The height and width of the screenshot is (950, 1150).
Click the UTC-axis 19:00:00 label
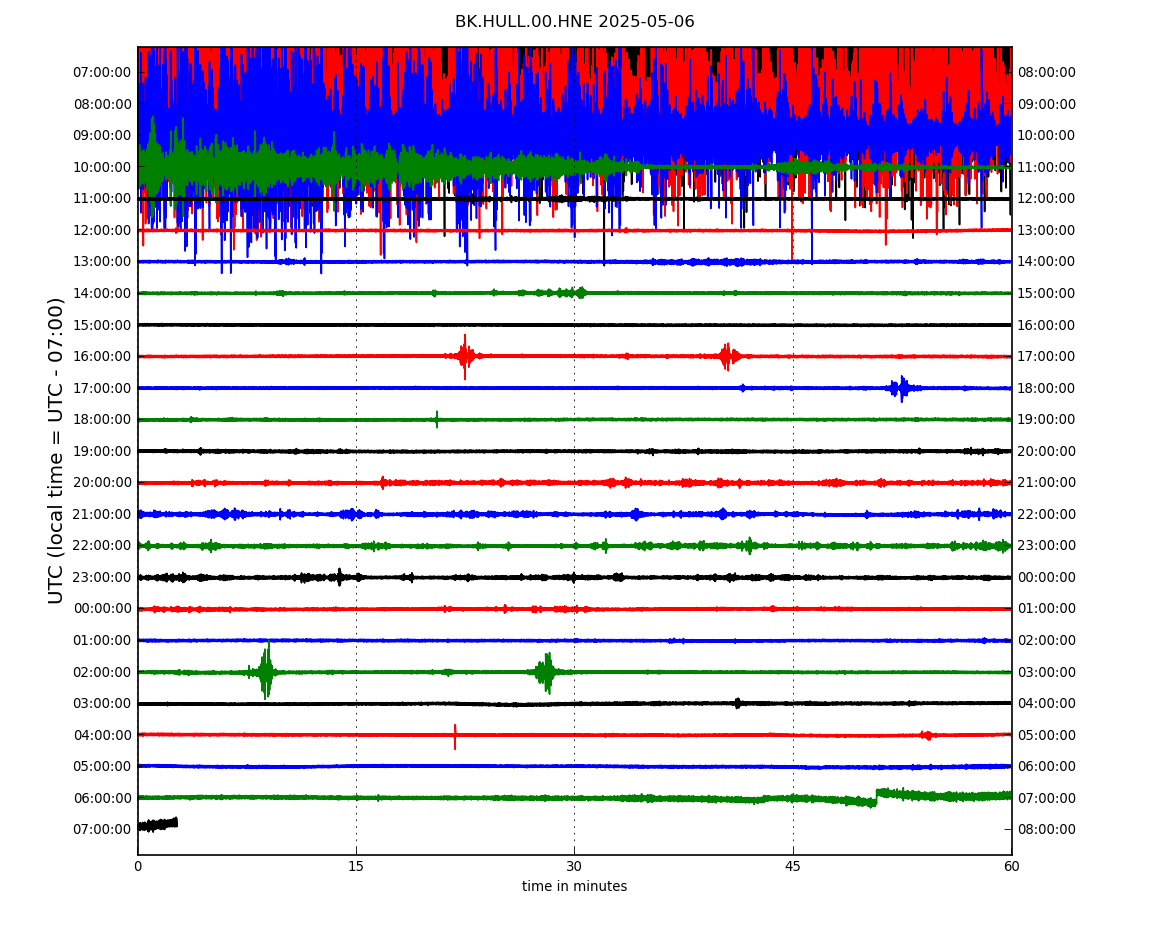click(102, 451)
